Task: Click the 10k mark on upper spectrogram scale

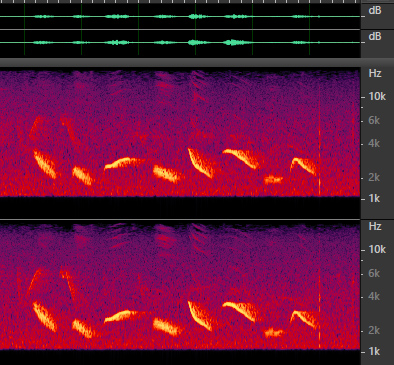Action: click(x=377, y=97)
